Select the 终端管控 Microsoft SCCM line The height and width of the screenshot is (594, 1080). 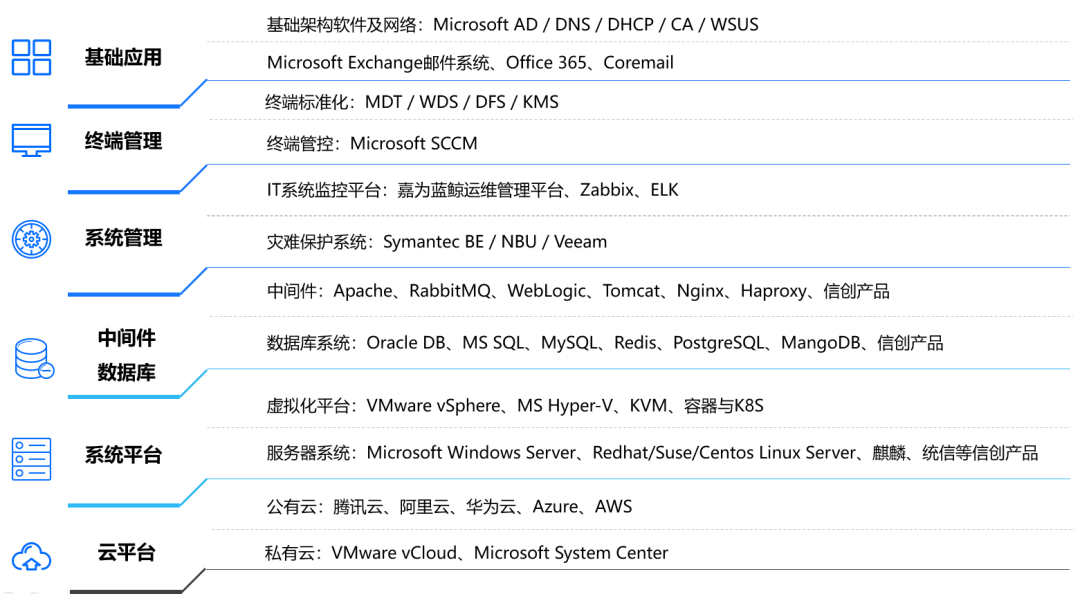click(x=372, y=143)
